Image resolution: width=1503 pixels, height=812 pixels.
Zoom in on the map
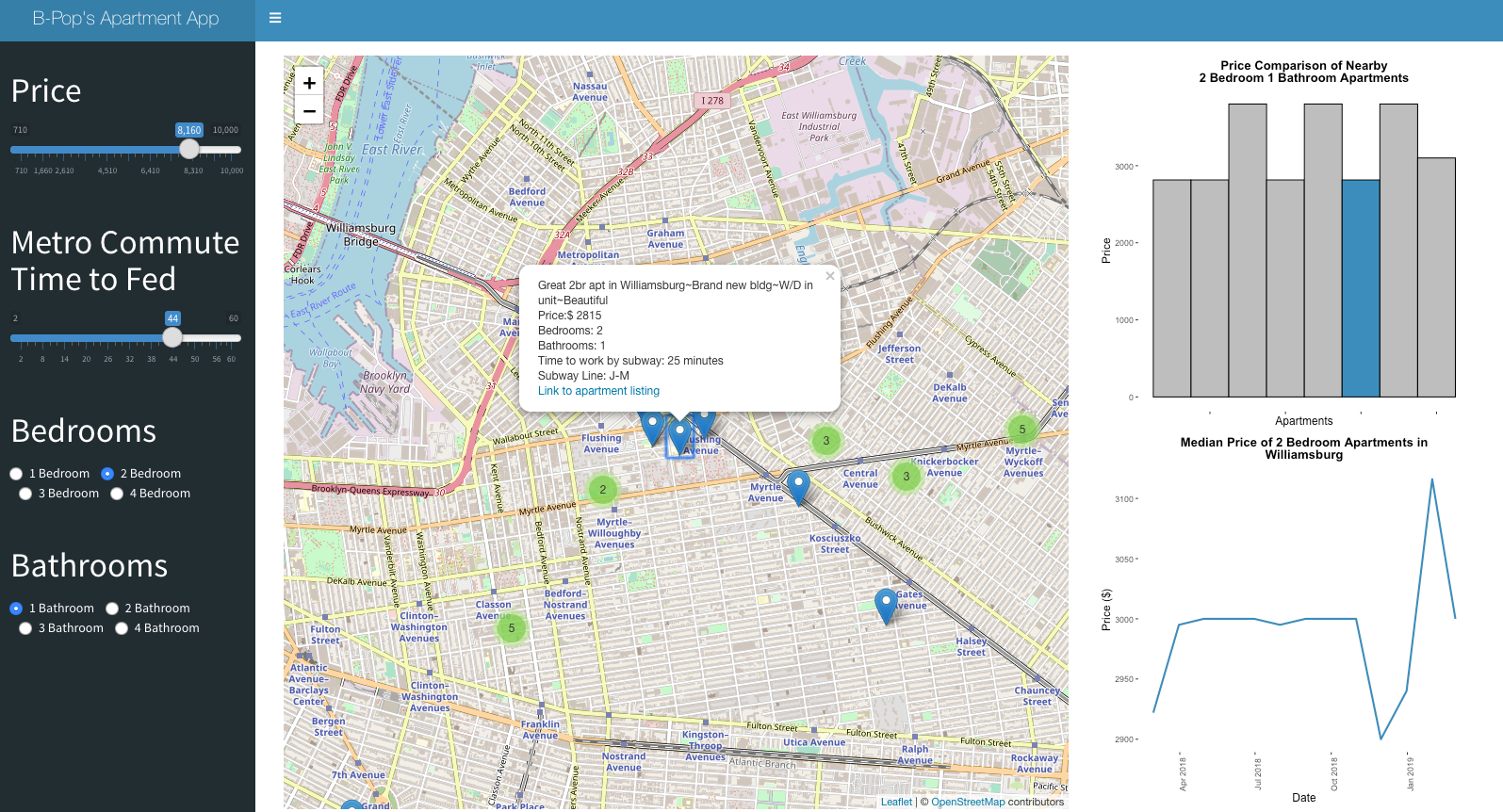pos(309,83)
